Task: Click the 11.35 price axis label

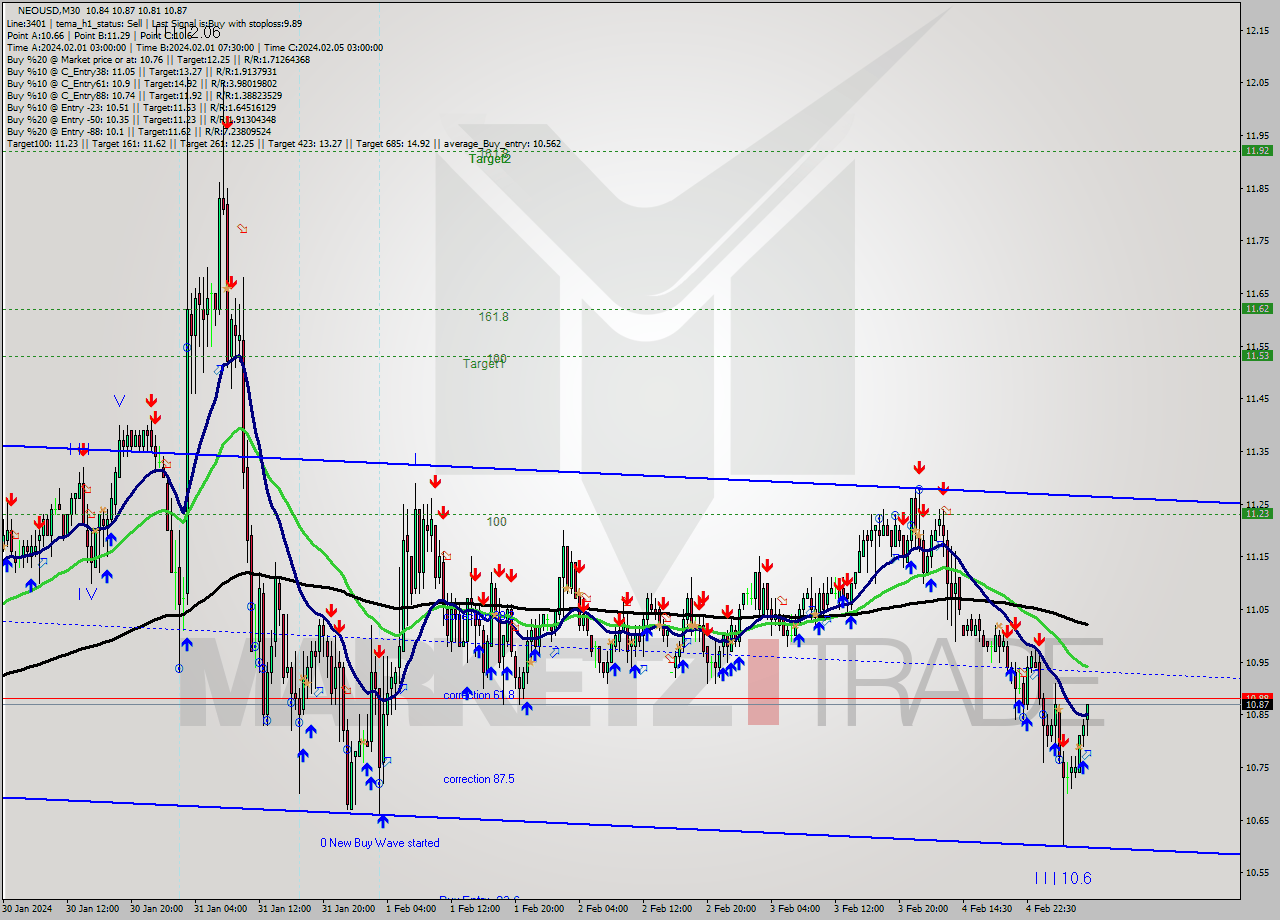Action: tap(1257, 451)
